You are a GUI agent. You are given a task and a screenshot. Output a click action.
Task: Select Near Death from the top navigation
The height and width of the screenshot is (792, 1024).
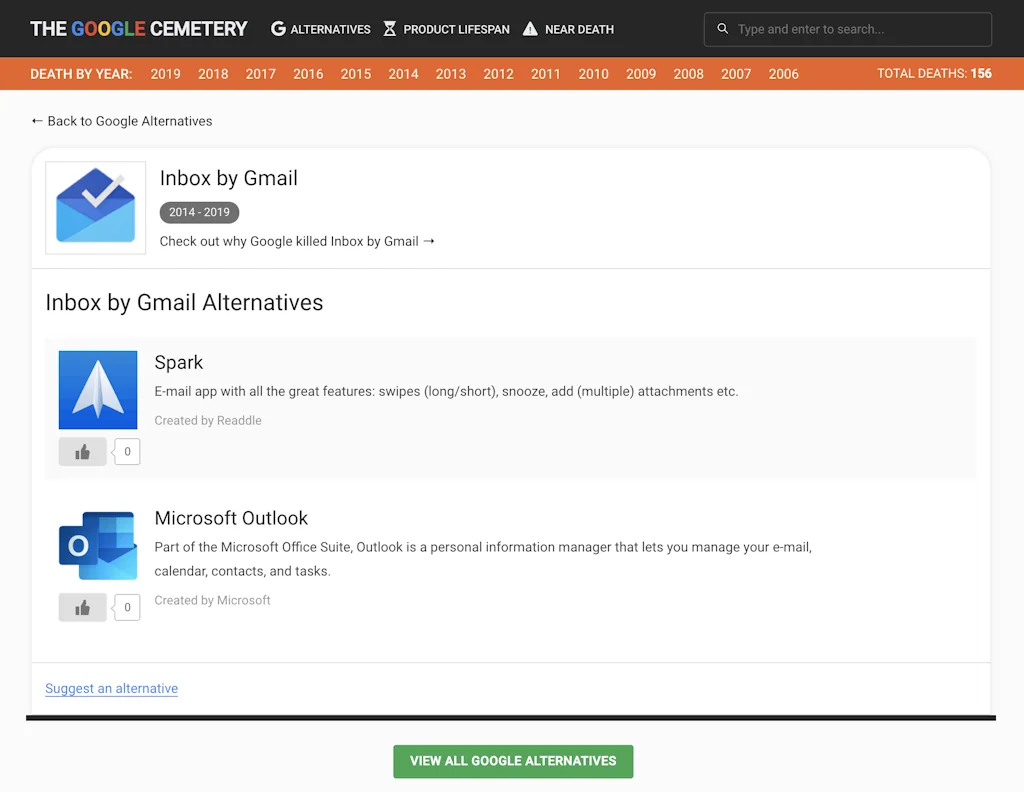[x=578, y=29]
